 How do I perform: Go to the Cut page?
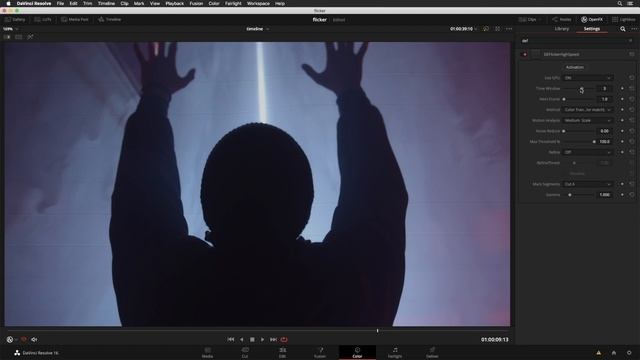pos(245,353)
